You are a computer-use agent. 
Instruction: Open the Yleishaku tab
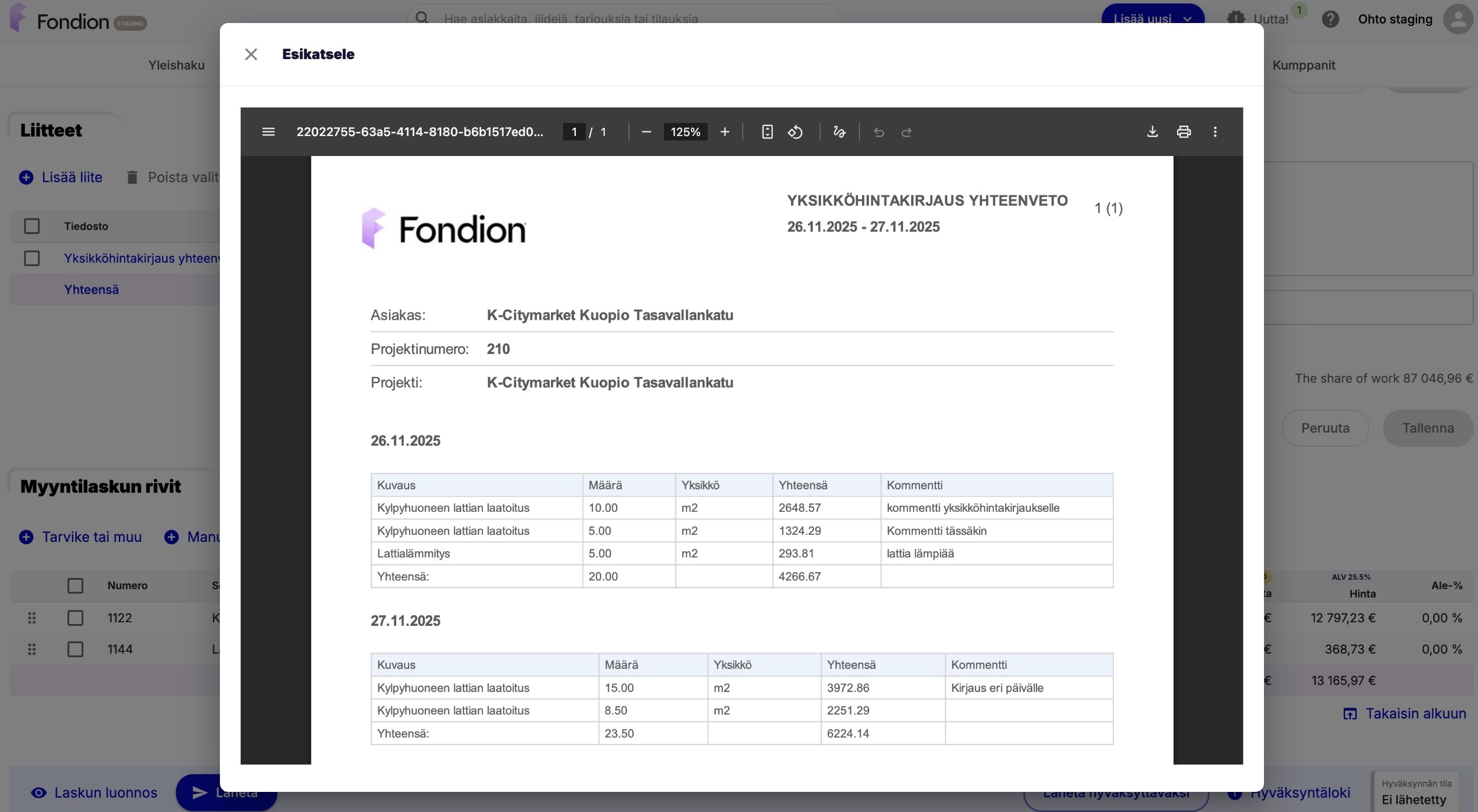pos(176,65)
